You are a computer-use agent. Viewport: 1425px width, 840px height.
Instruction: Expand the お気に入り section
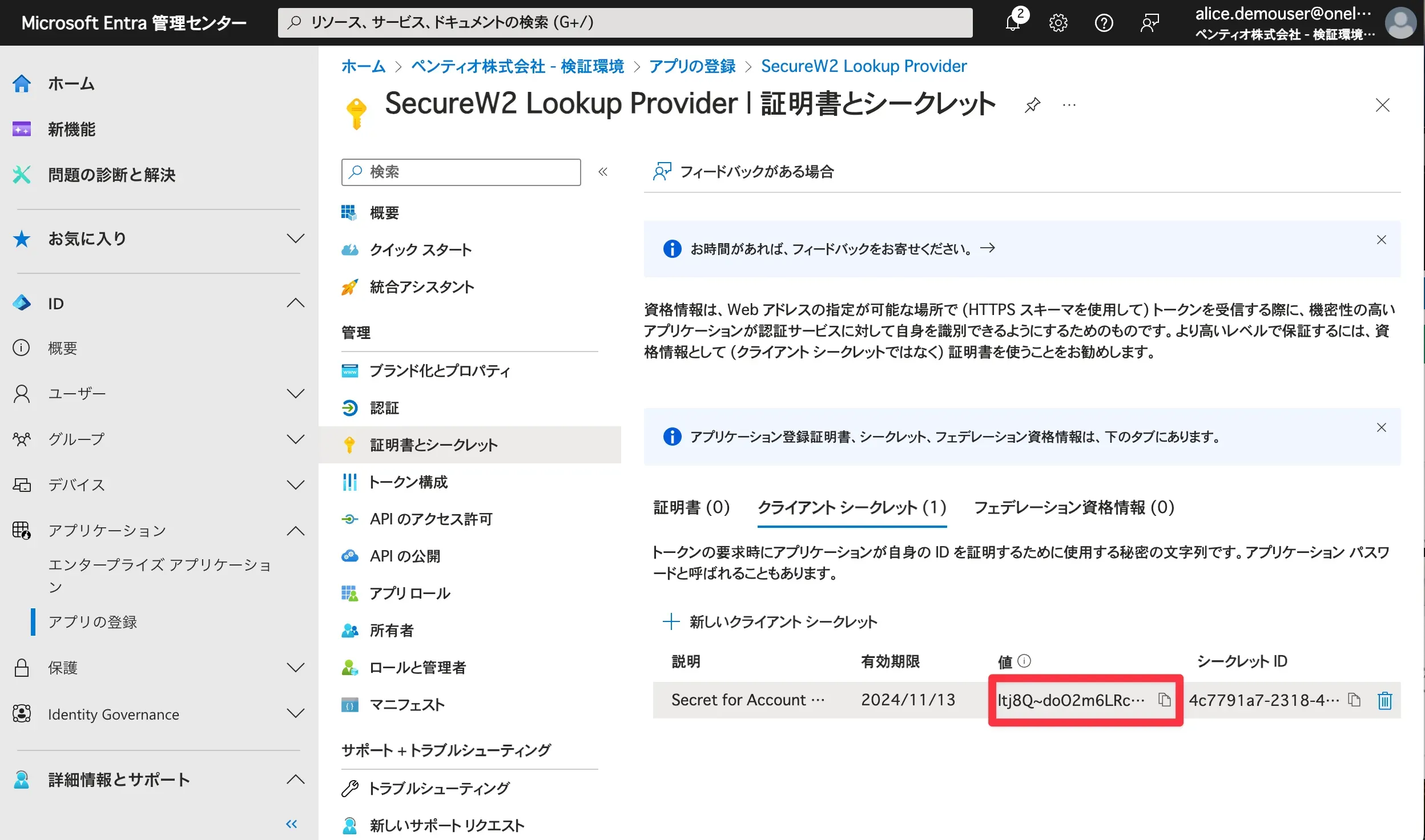[x=295, y=239]
